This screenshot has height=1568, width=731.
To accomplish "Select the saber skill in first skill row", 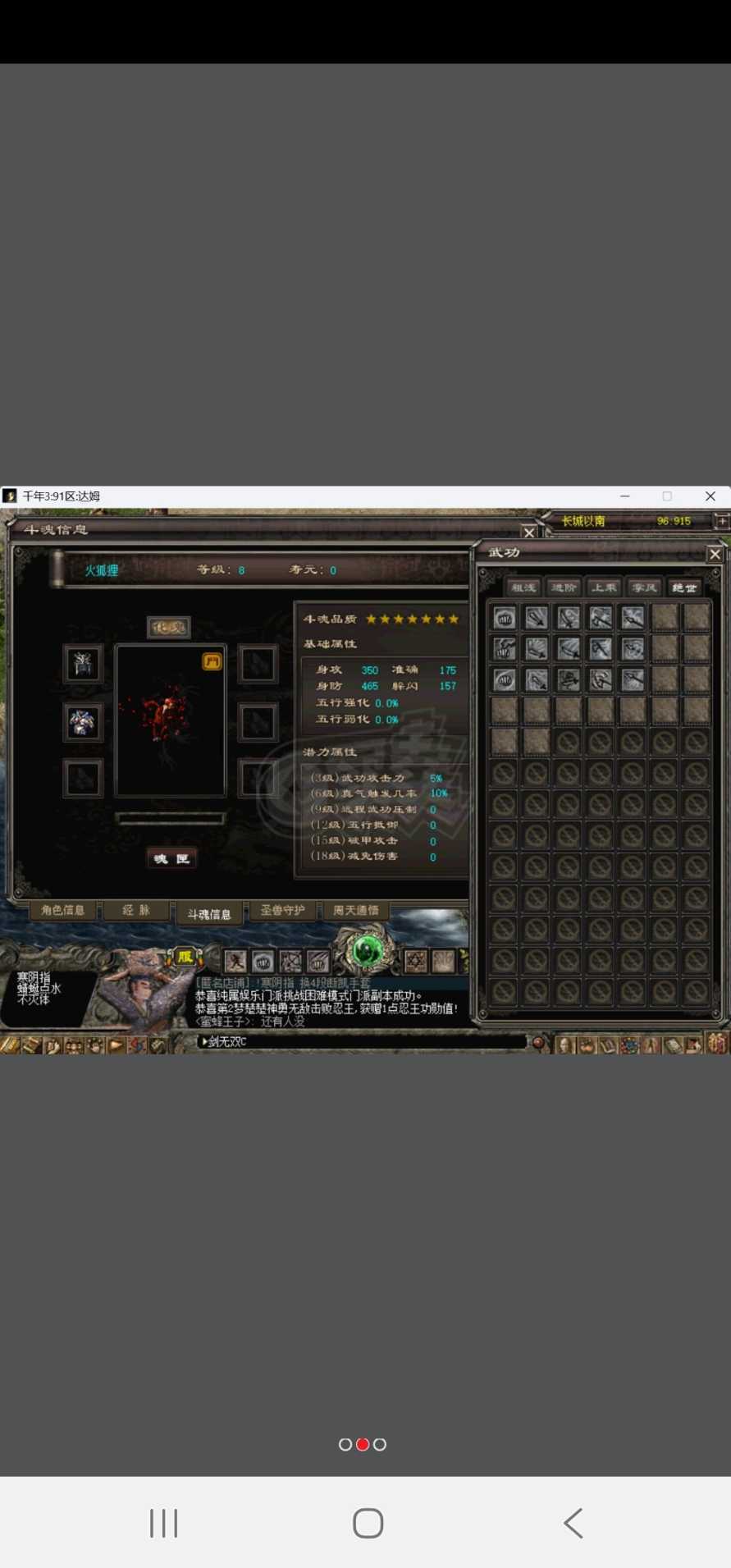I will 569,617.
